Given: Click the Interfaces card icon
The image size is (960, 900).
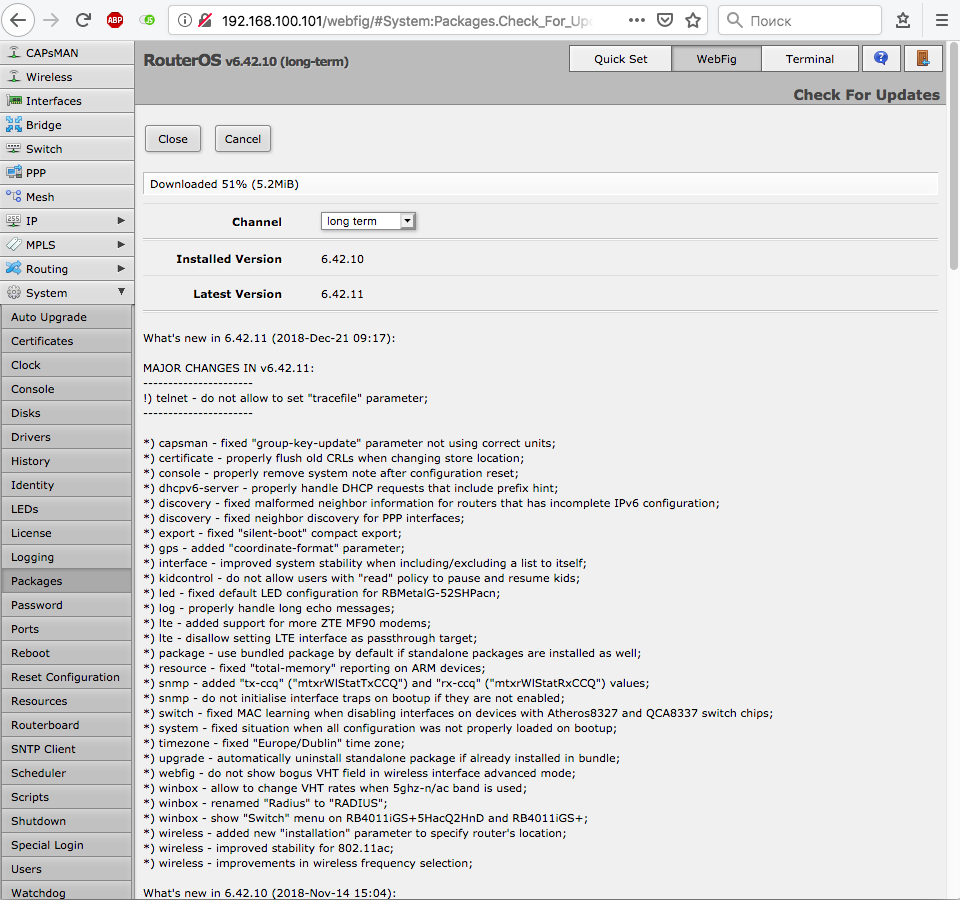Looking at the screenshot, I should [x=13, y=100].
